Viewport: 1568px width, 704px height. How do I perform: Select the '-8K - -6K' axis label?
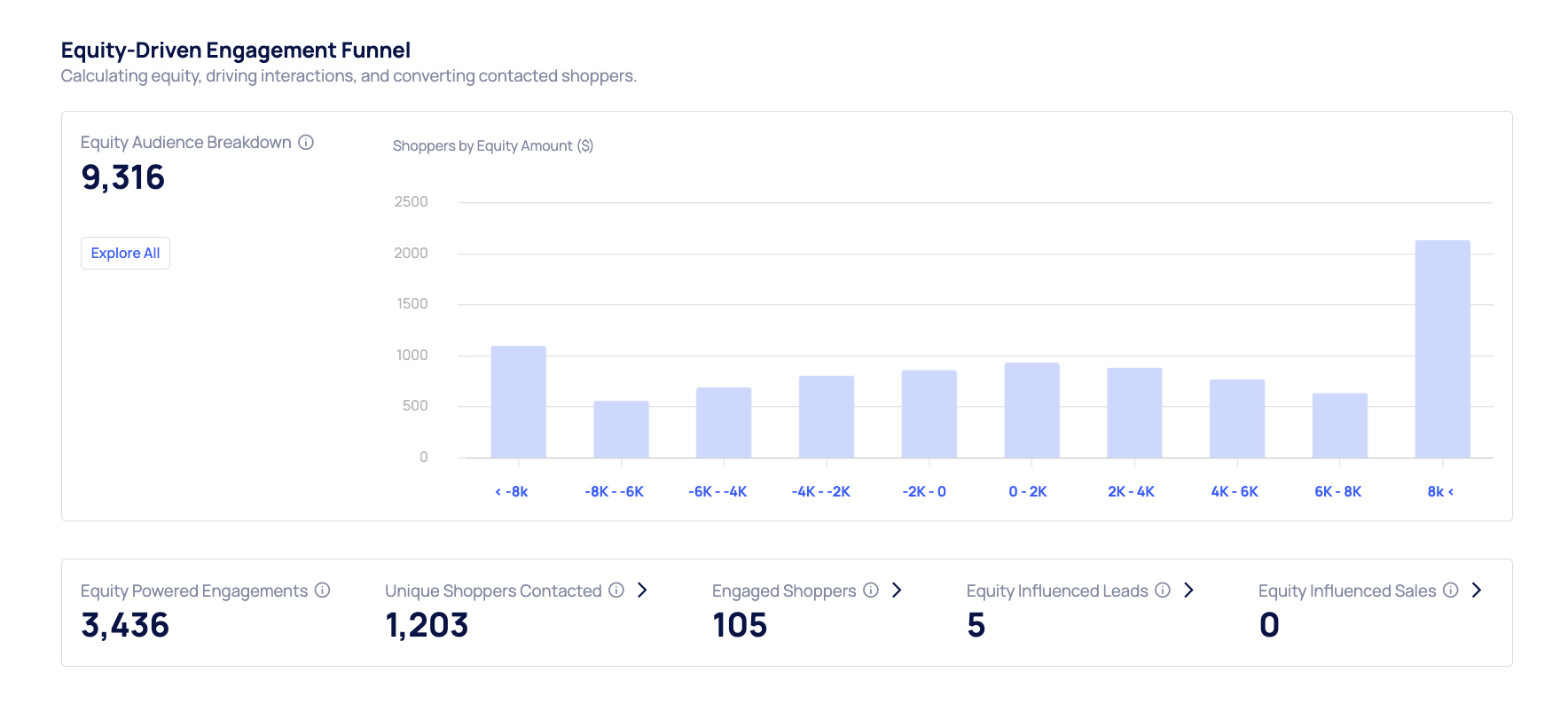[615, 491]
